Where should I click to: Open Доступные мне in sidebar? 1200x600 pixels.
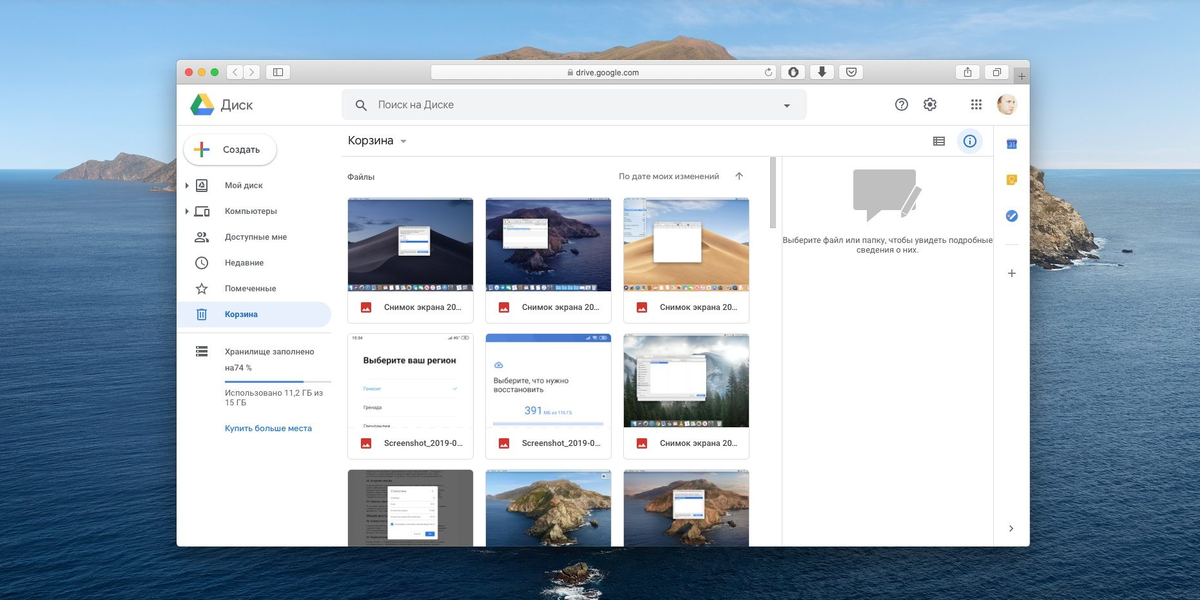pyautogui.click(x=254, y=237)
